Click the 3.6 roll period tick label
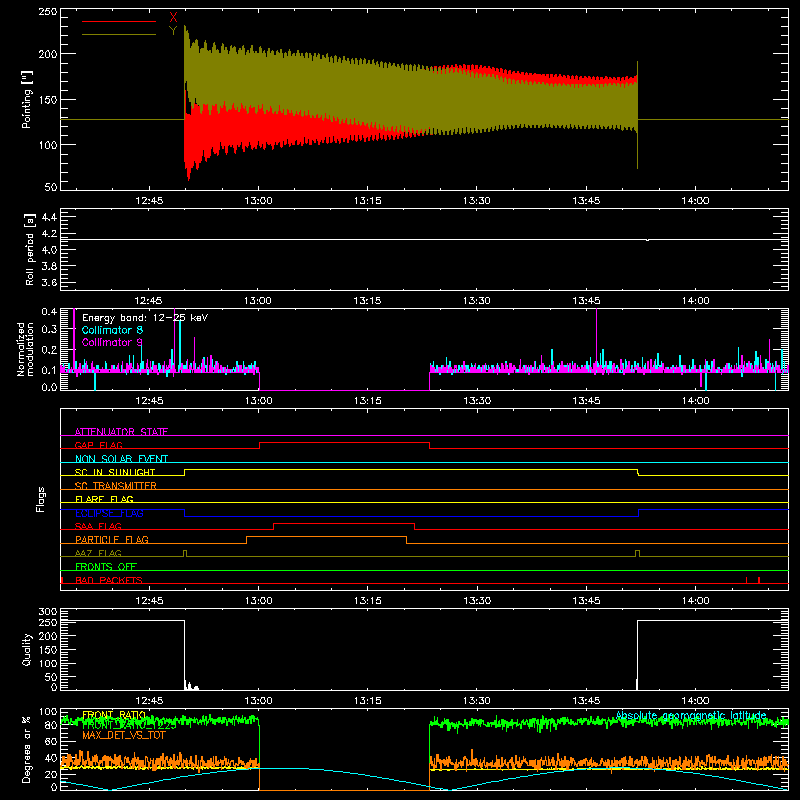The width and height of the screenshot is (800, 800). [49, 283]
